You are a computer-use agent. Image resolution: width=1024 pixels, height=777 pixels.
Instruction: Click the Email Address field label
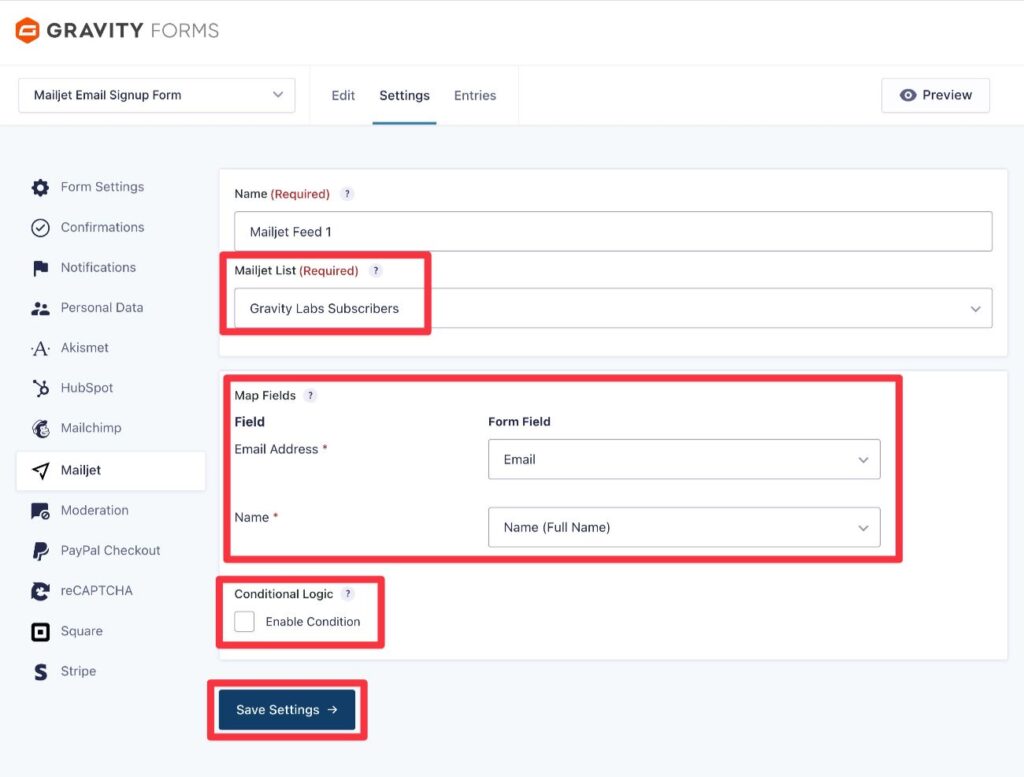click(276, 449)
